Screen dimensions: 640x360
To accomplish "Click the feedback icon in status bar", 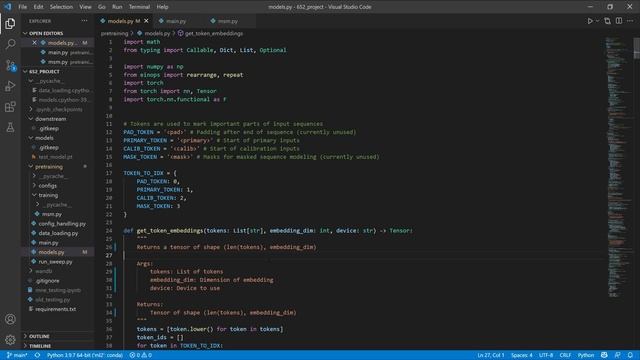I will click(x=618, y=355).
